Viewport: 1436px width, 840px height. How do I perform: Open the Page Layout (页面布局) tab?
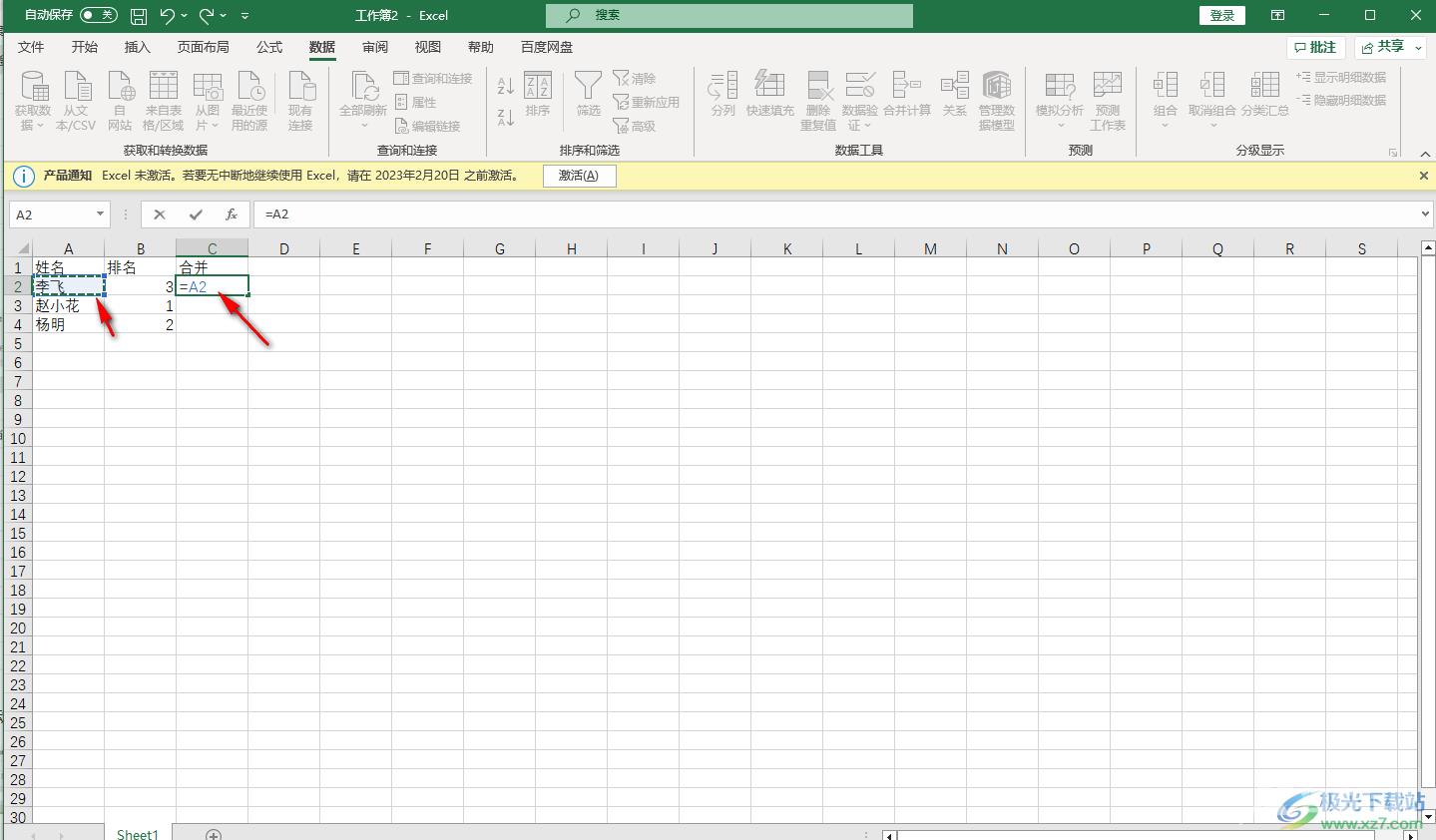pyautogui.click(x=204, y=47)
